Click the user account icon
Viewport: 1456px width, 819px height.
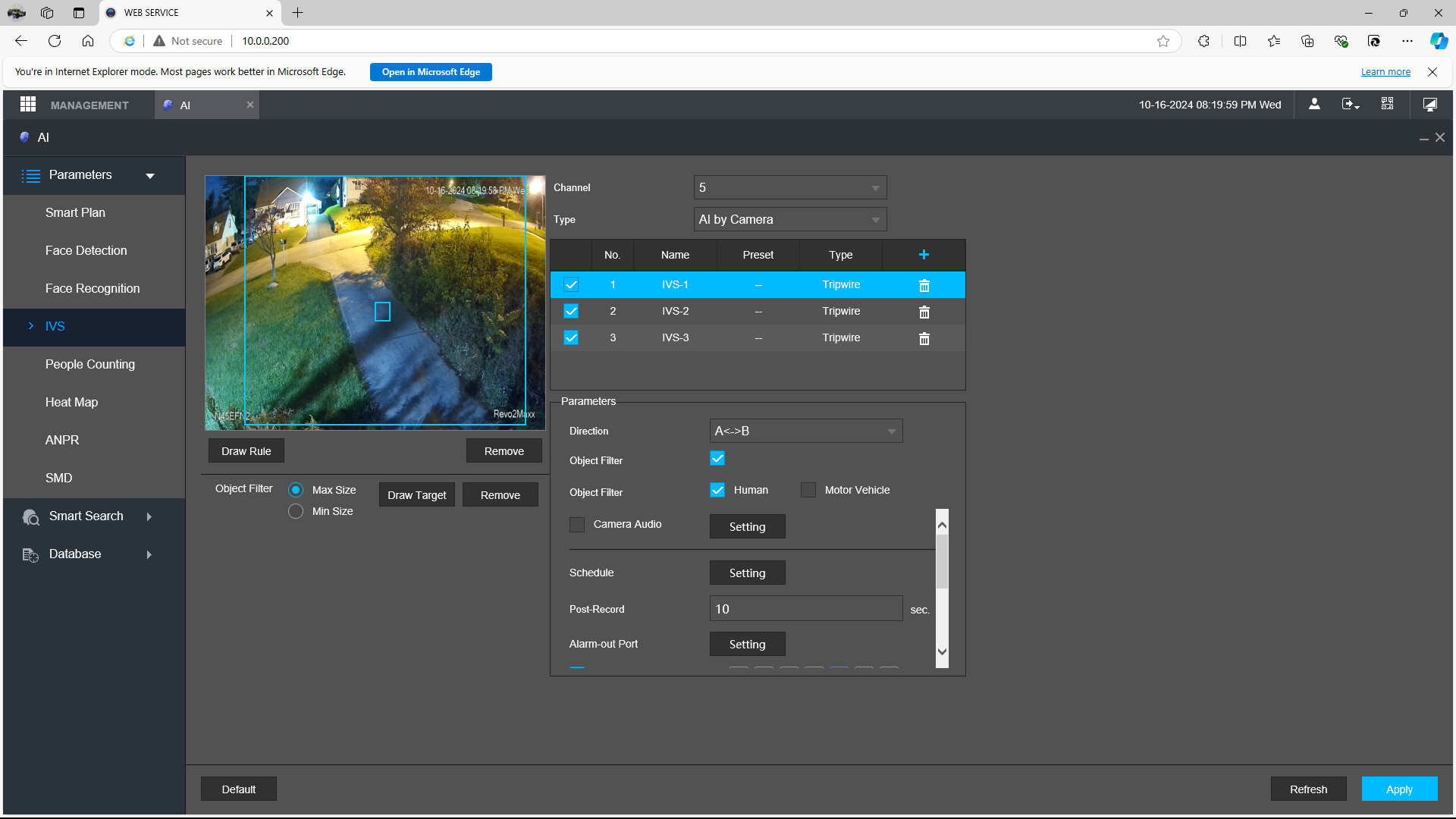pyautogui.click(x=1314, y=105)
